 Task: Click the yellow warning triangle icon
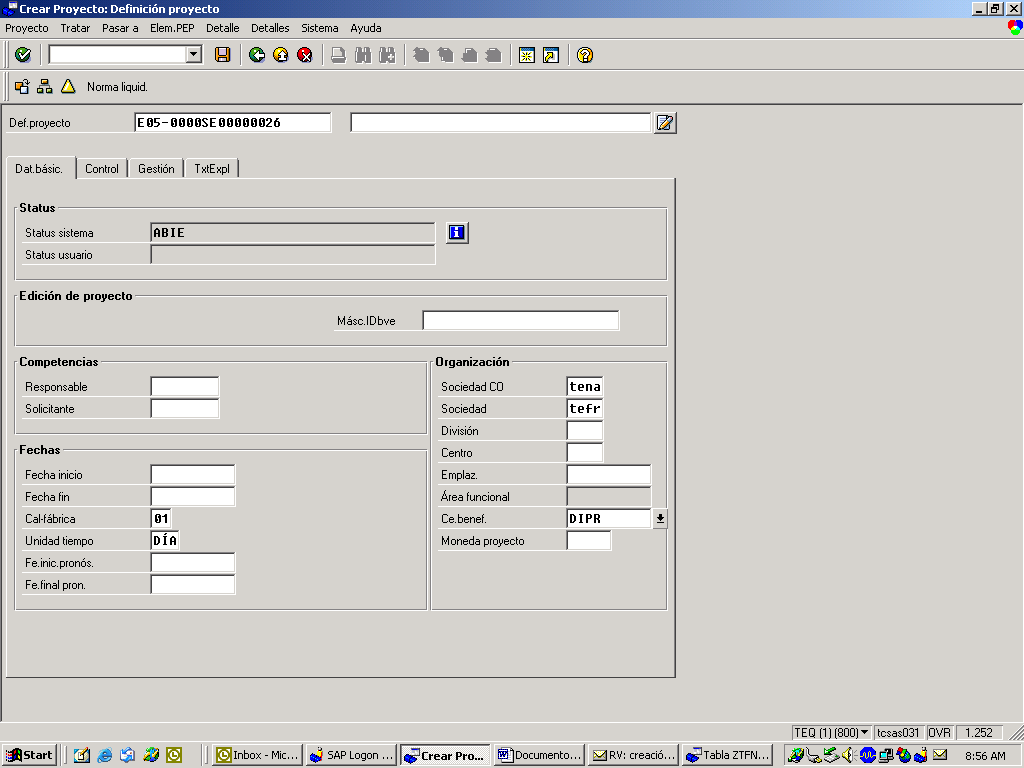(68, 86)
